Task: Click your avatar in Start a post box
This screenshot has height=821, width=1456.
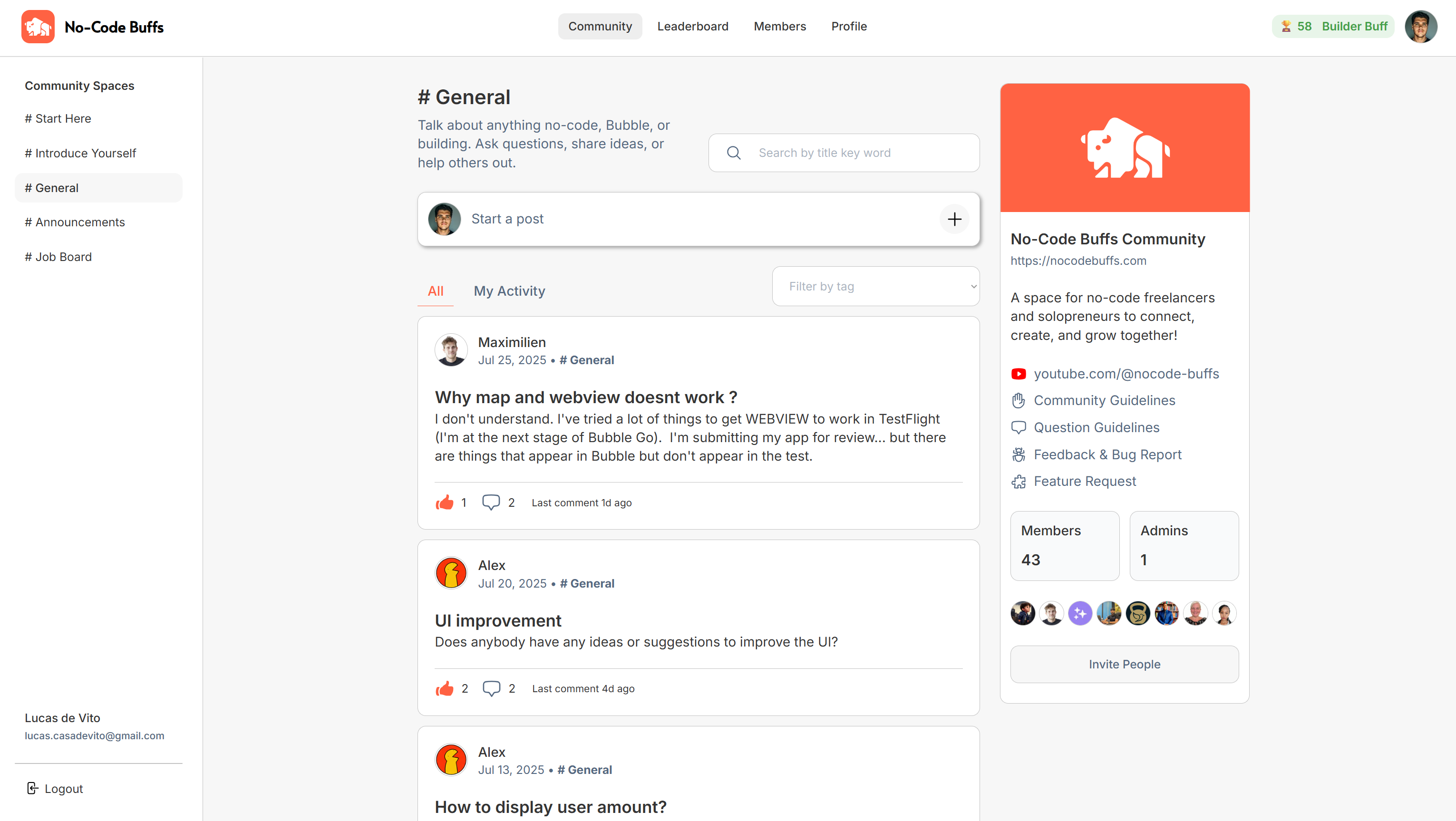Action: tap(444, 219)
